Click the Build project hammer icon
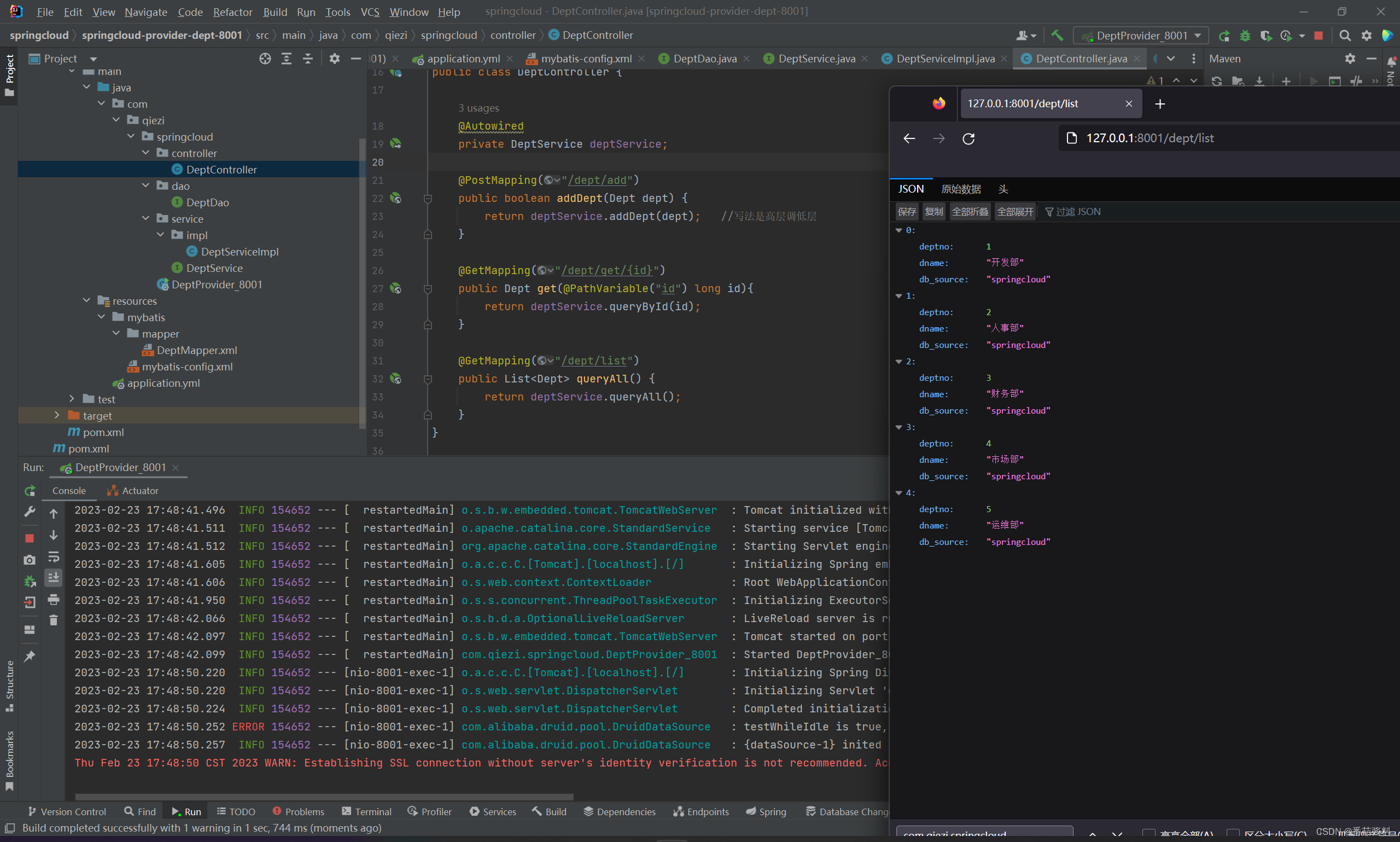 (1057, 35)
